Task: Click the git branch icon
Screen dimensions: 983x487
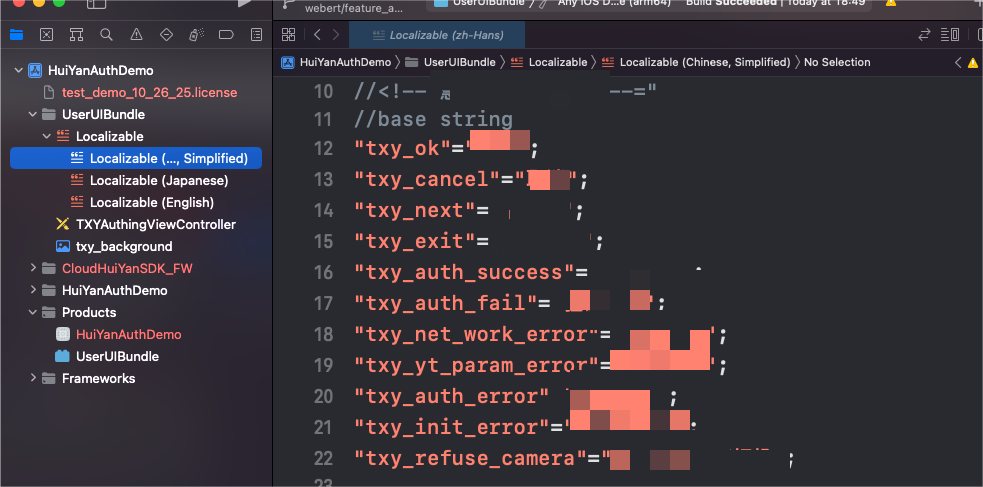Action: (x=288, y=4)
